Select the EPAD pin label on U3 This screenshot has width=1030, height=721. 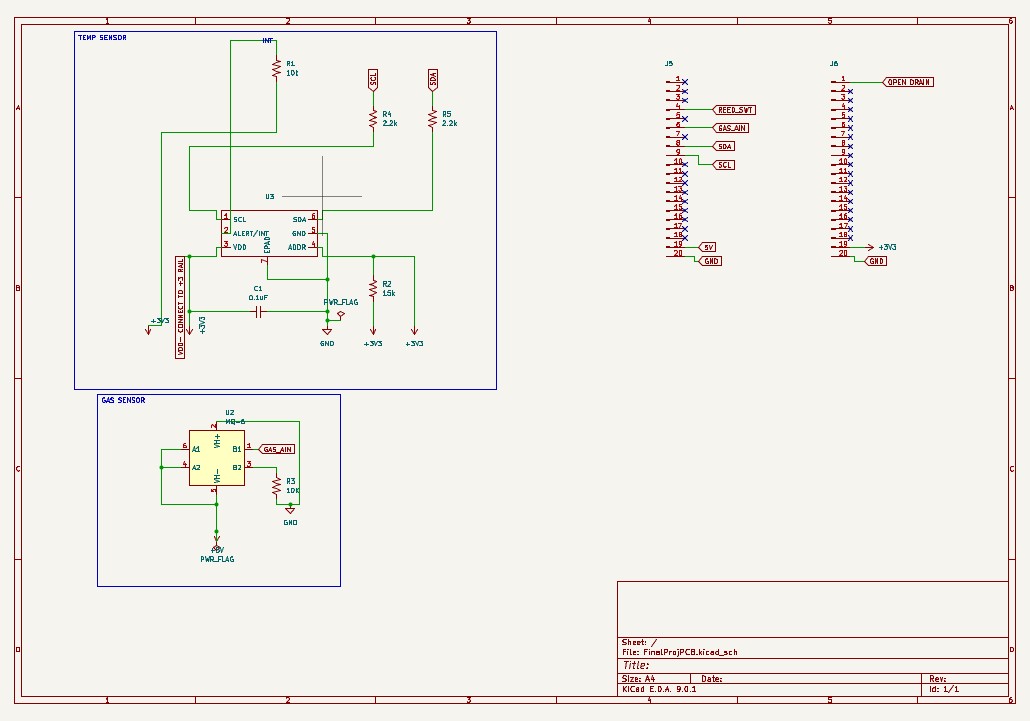[x=267, y=244]
